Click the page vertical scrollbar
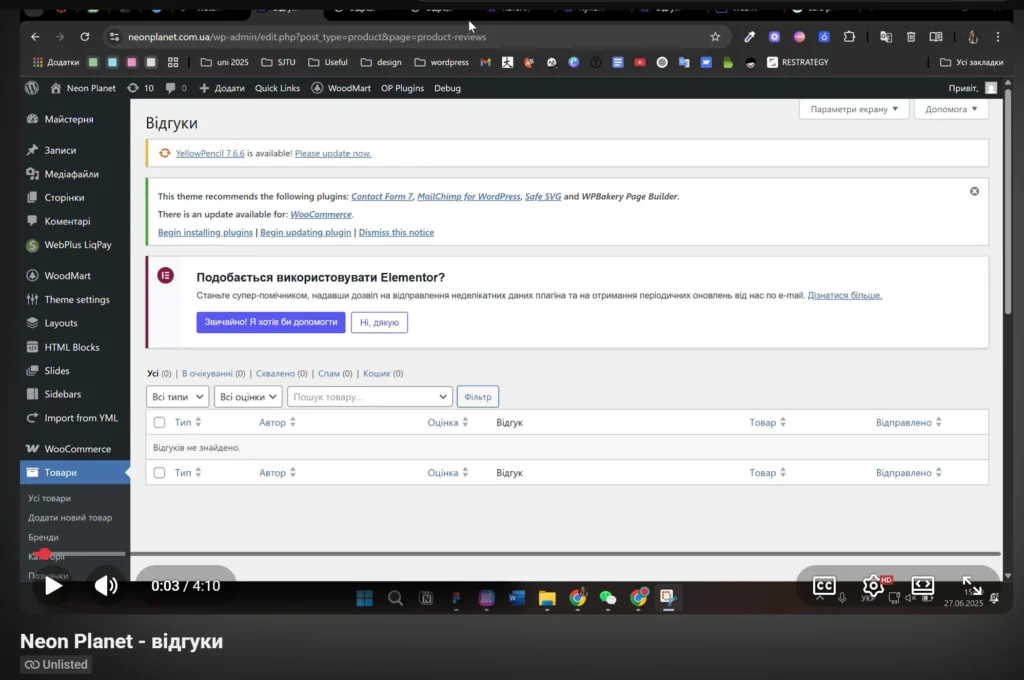This screenshot has height=680, width=1024. coord(1008,202)
